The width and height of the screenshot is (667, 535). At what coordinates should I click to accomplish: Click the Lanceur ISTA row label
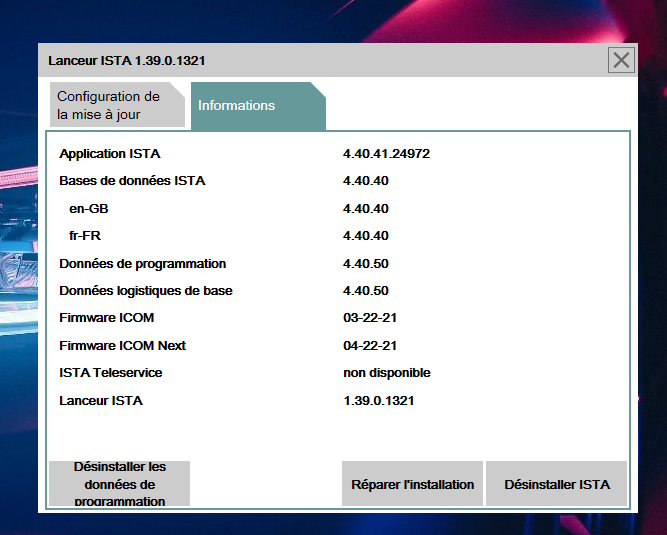101,401
